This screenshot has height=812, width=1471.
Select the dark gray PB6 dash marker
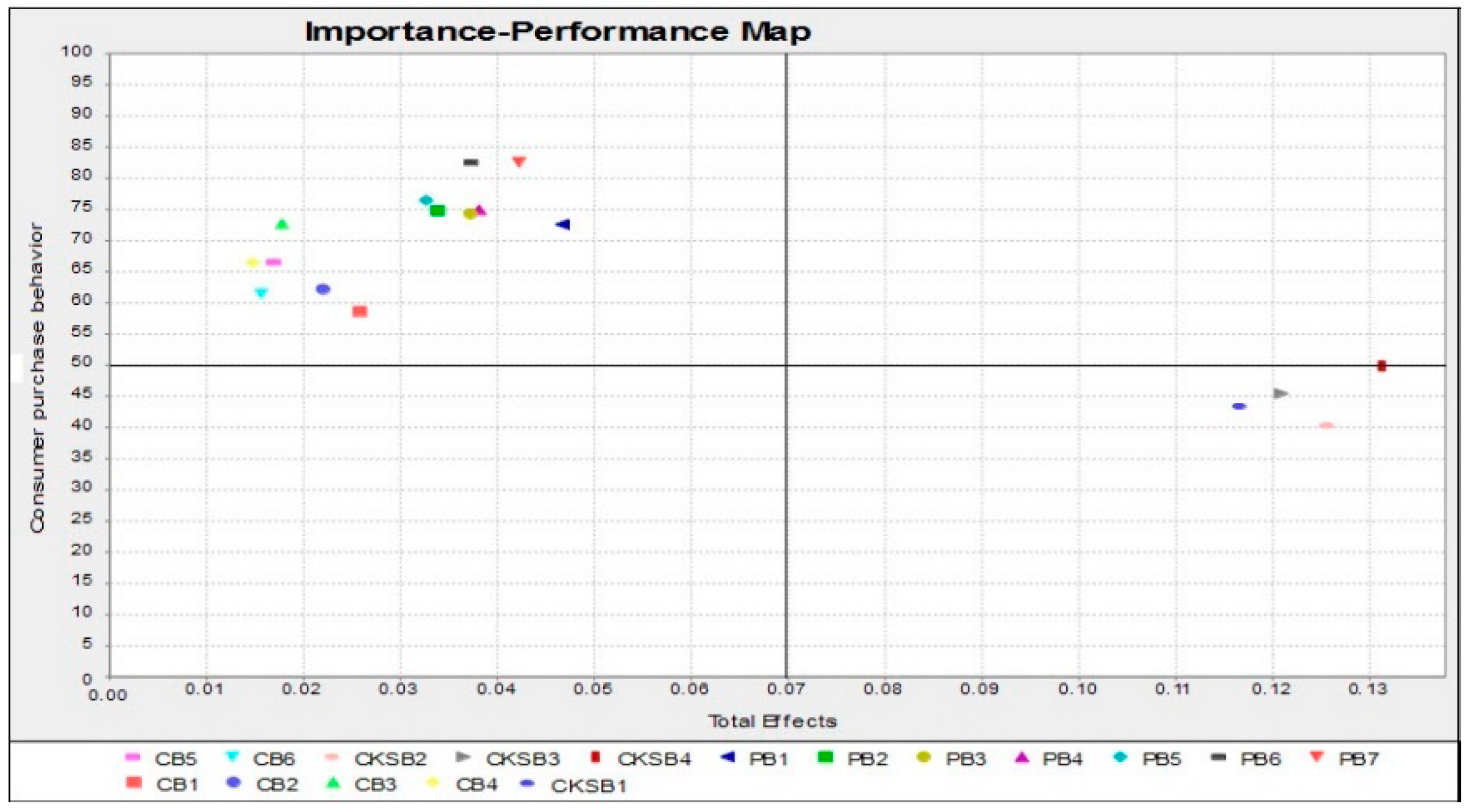(471, 163)
